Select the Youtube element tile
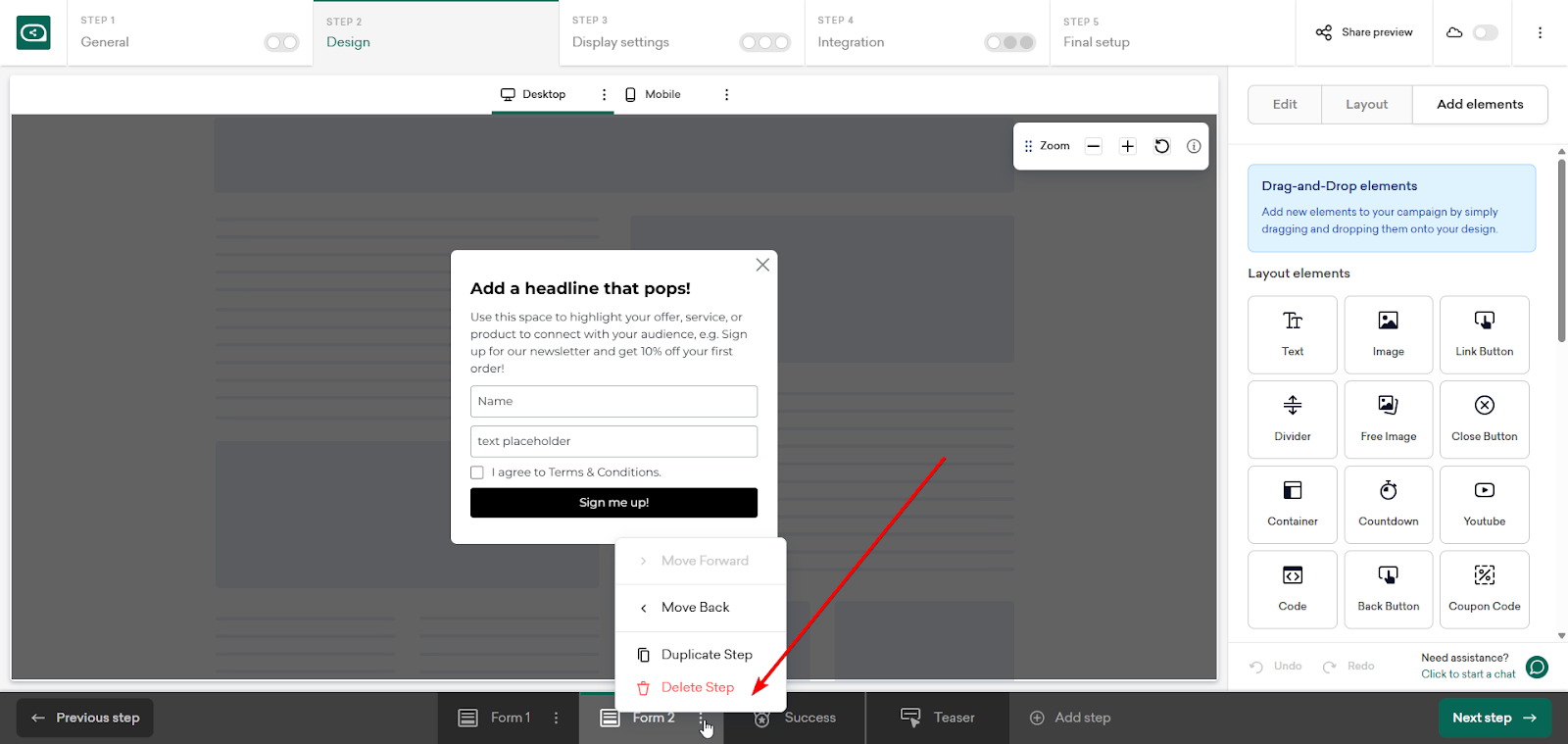The width and height of the screenshot is (1568, 744). [x=1484, y=504]
